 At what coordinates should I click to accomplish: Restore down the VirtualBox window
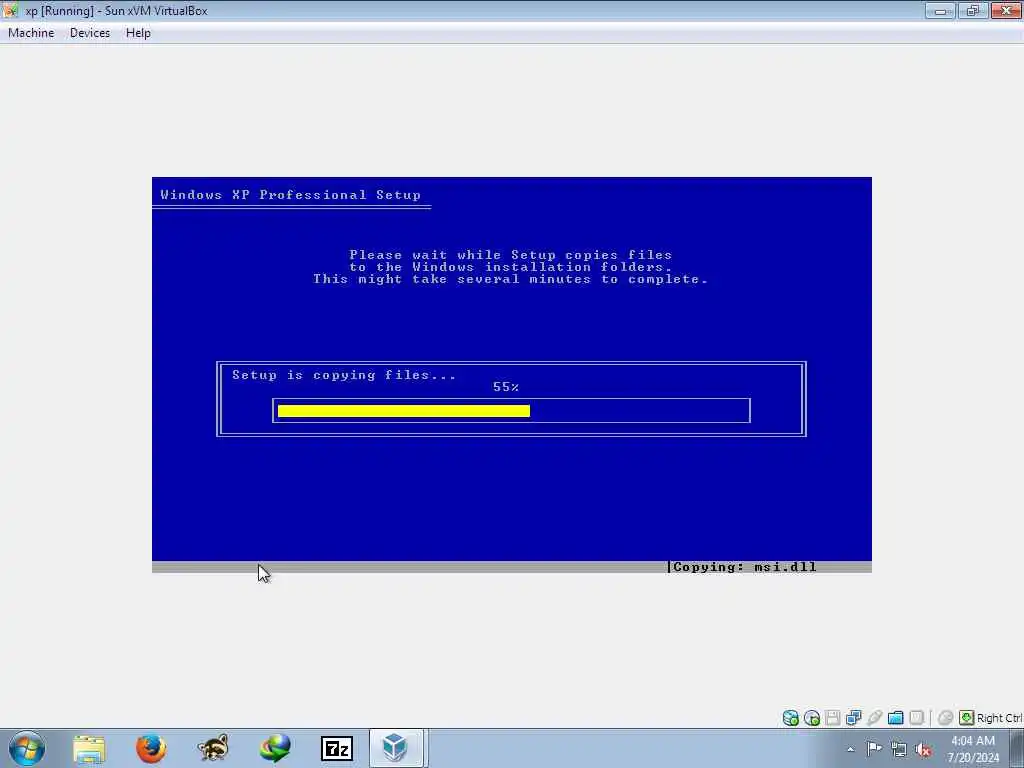(973, 10)
